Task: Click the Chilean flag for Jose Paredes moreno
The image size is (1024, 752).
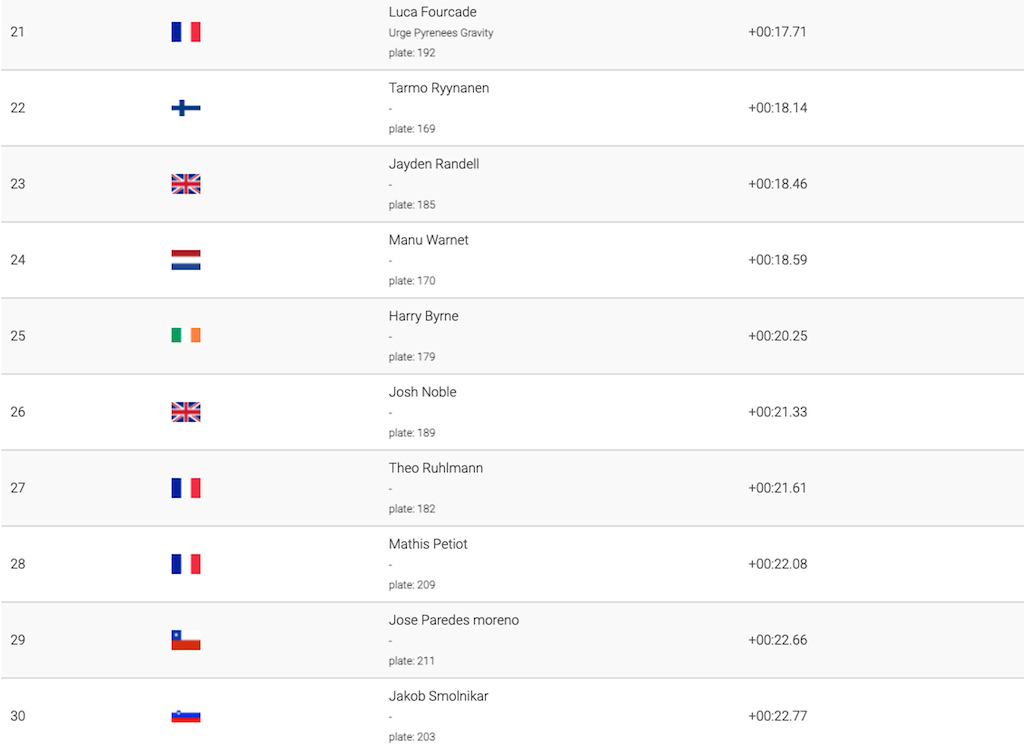Action: [x=185, y=640]
